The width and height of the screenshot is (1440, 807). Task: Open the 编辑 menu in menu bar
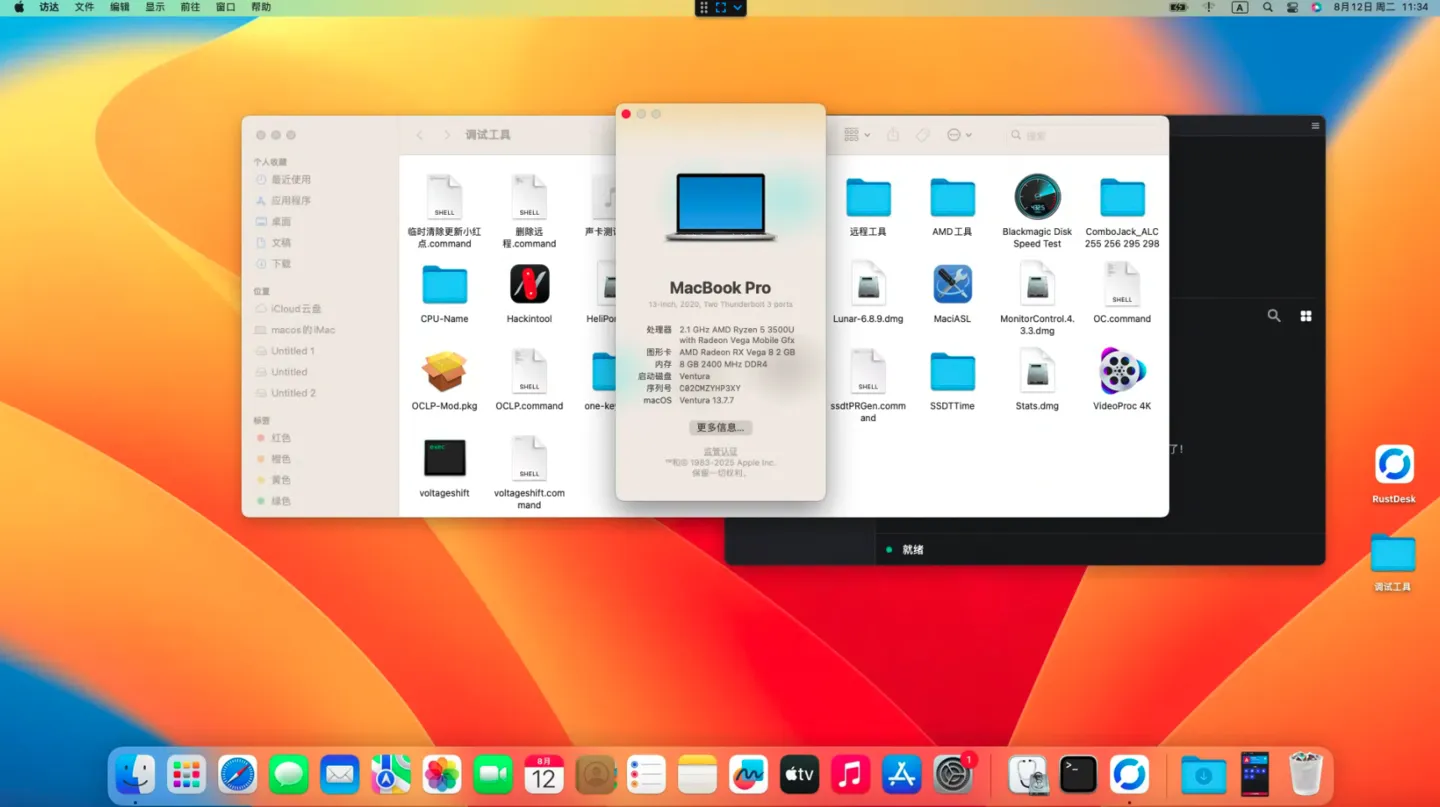pyautogui.click(x=119, y=7)
